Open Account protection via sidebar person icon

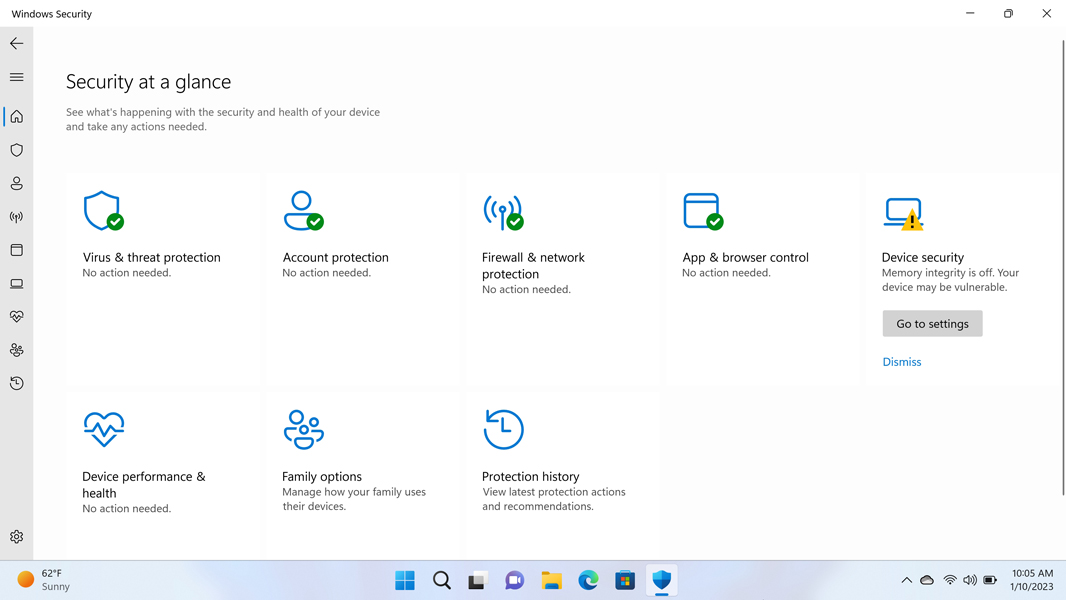(16, 183)
